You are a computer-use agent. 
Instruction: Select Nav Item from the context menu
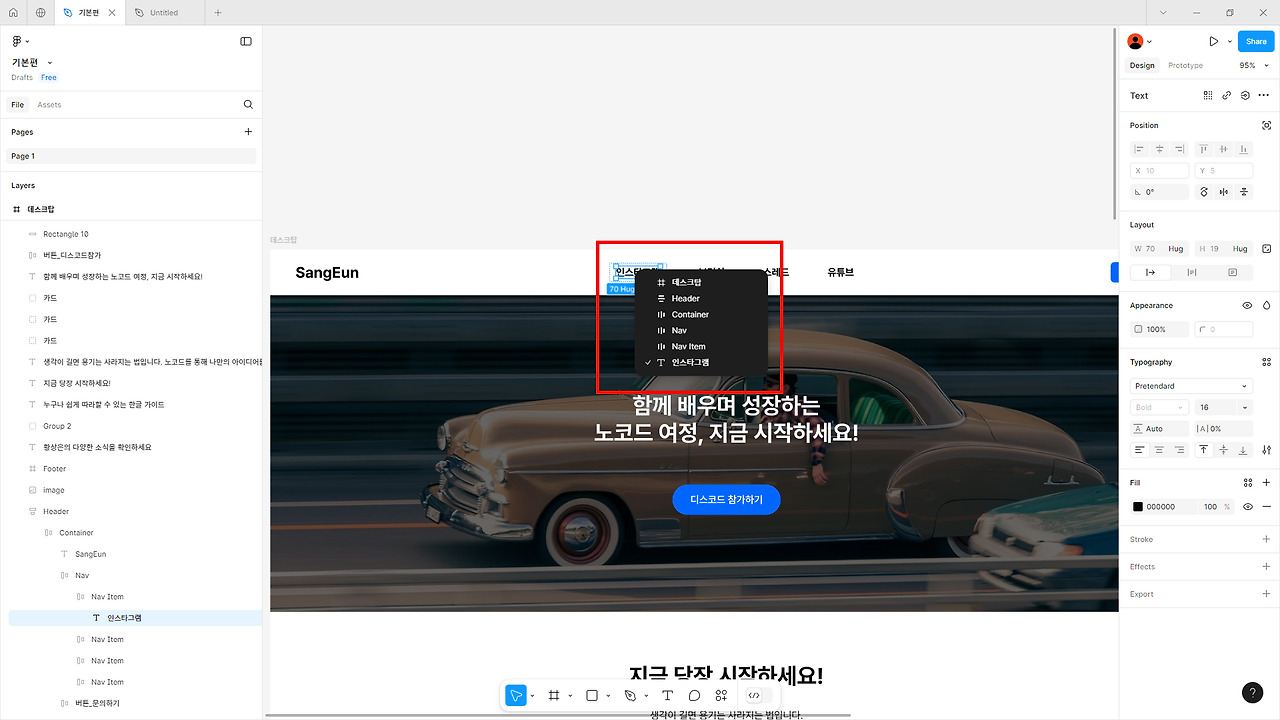(x=687, y=347)
